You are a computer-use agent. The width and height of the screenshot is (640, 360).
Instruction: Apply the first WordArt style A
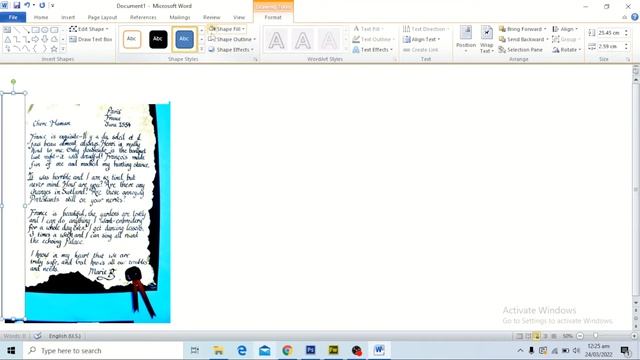(x=276, y=40)
